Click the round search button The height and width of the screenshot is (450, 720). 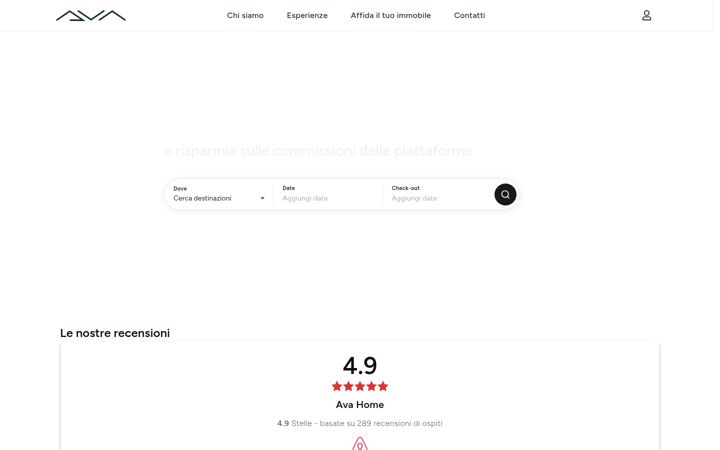click(505, 195)
